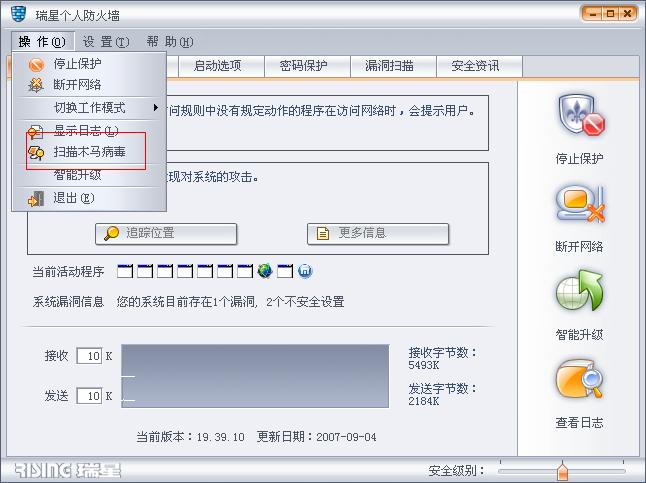Click the 更多信息 button
Viewport: 646px width, 483px height.
pyautogui.click(x=378, y=234)
